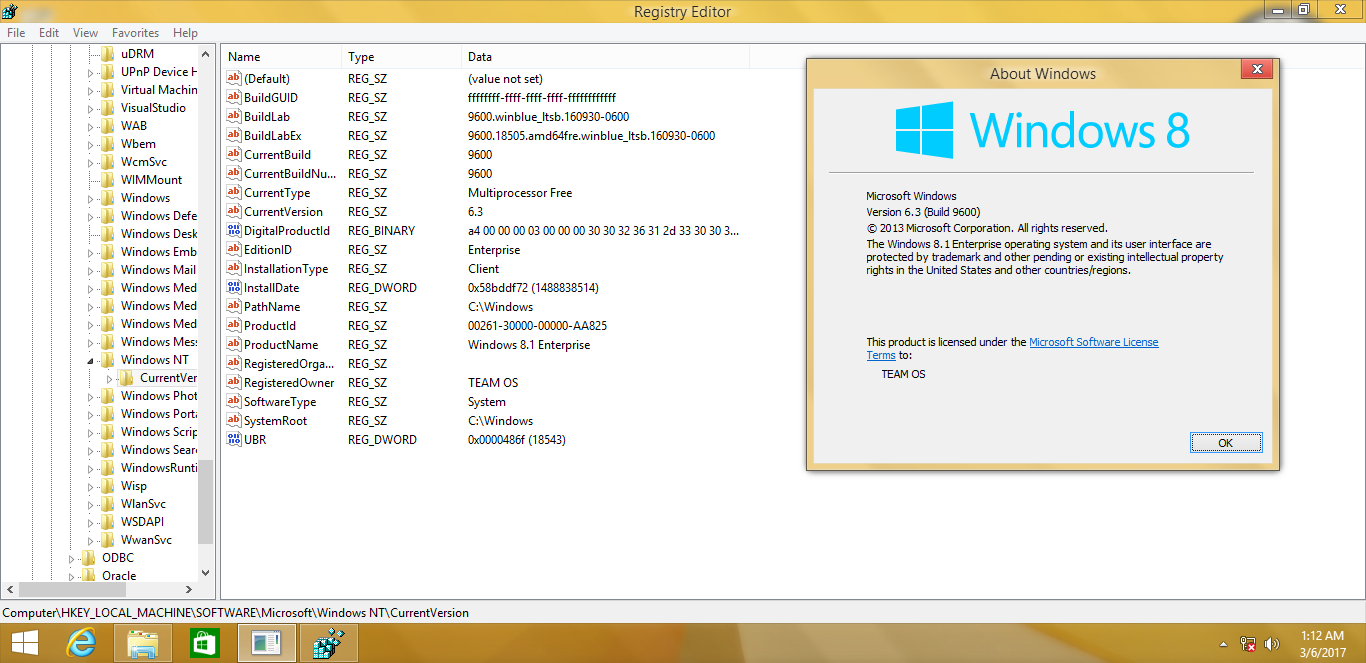1366x663 pixels.
Task: Select the WlanSvc key in tree
Action: pyautogui.click(x=143, y=504)
